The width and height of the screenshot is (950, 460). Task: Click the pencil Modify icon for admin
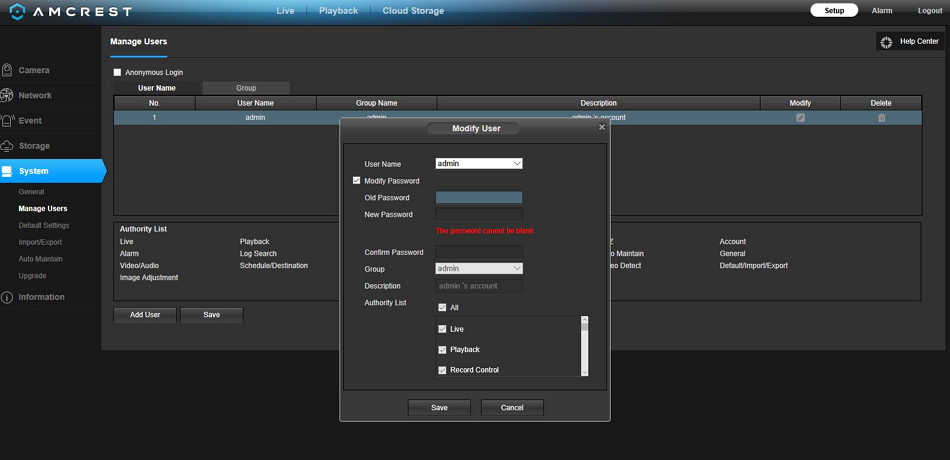point(800,118)
